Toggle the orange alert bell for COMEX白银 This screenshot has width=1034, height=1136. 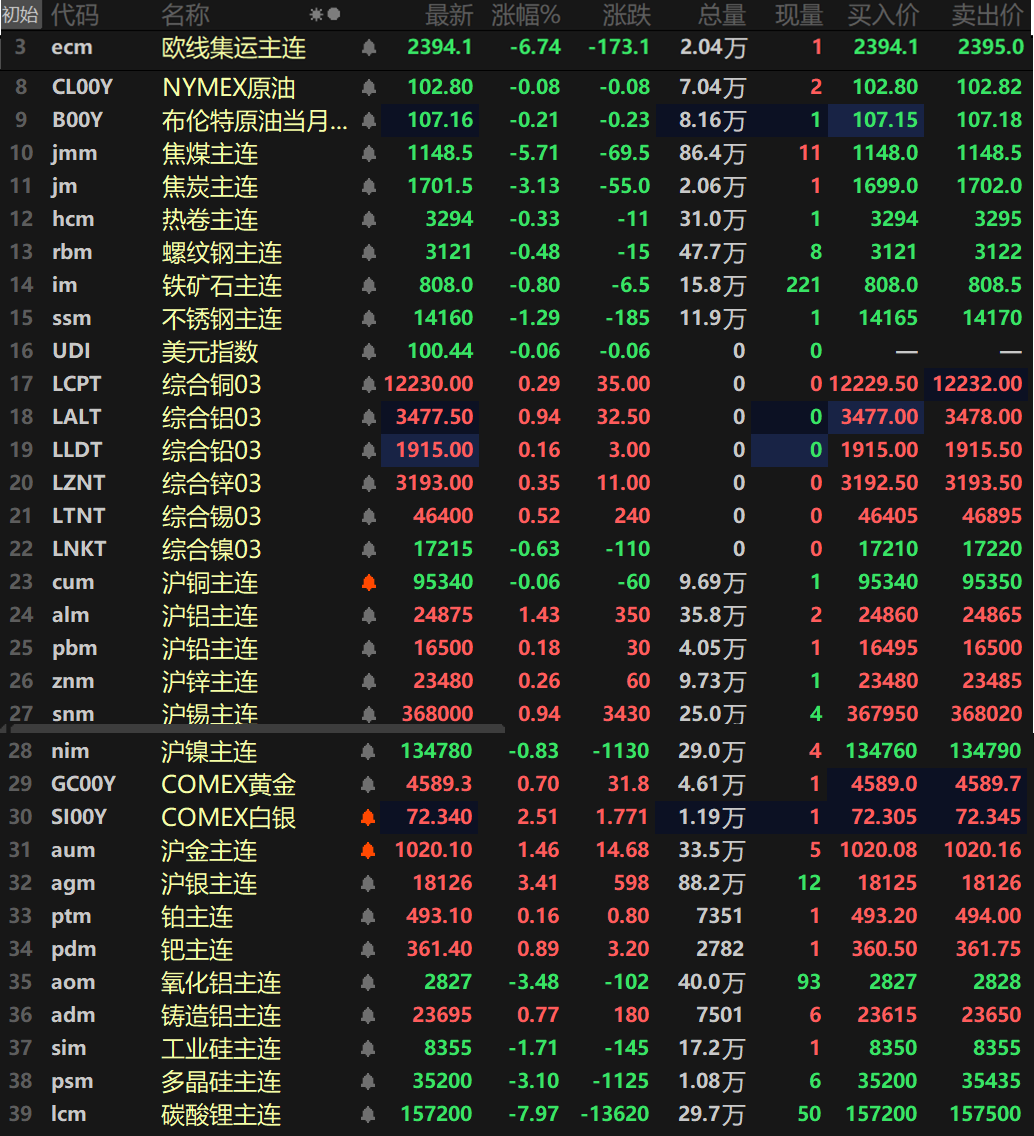tap(368, 817)
